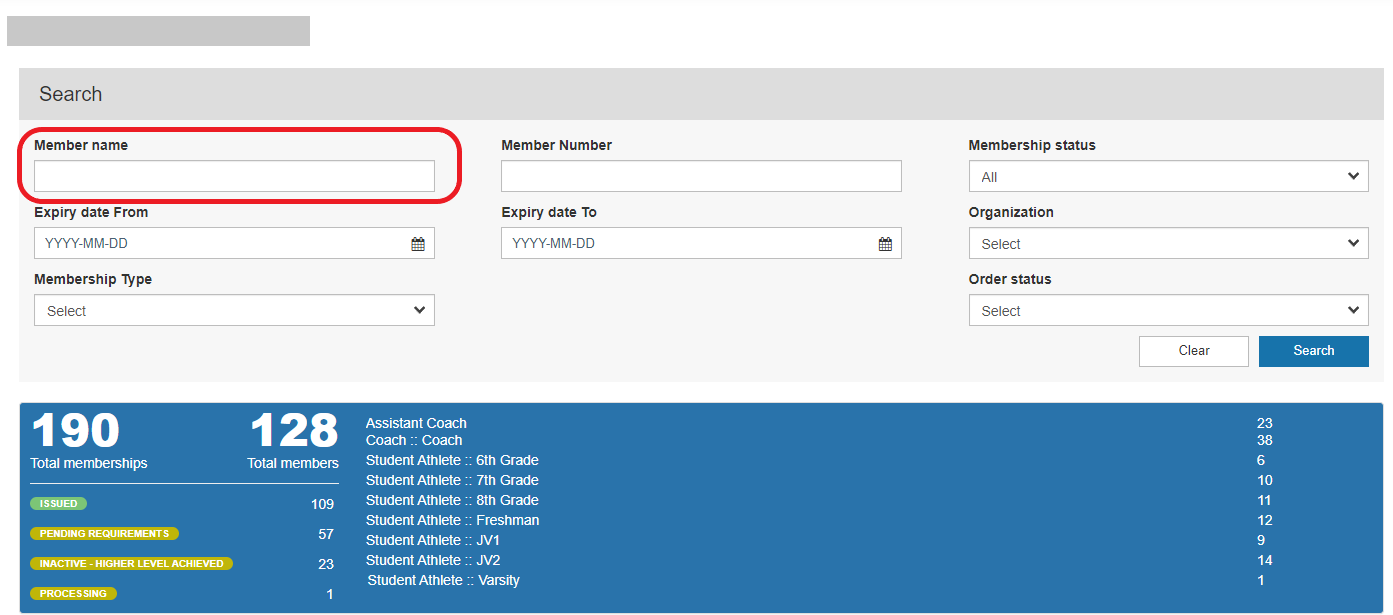
Task: Click the Freshman count 12
Action: (x=1265, y=520)
